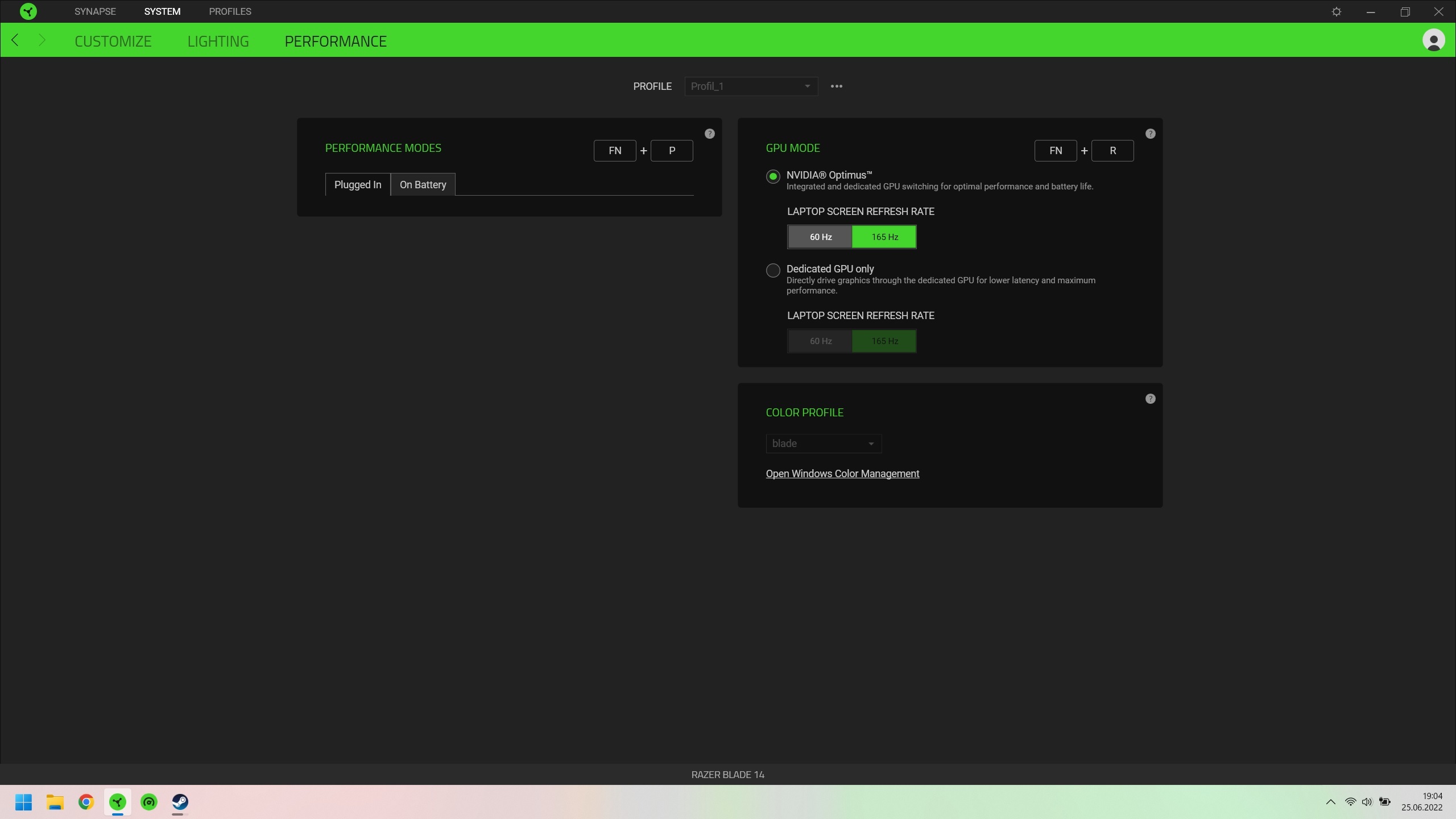Screen dimensions: 1456x819
Task: Go back with the left arrow
Action: coord(15,40)
